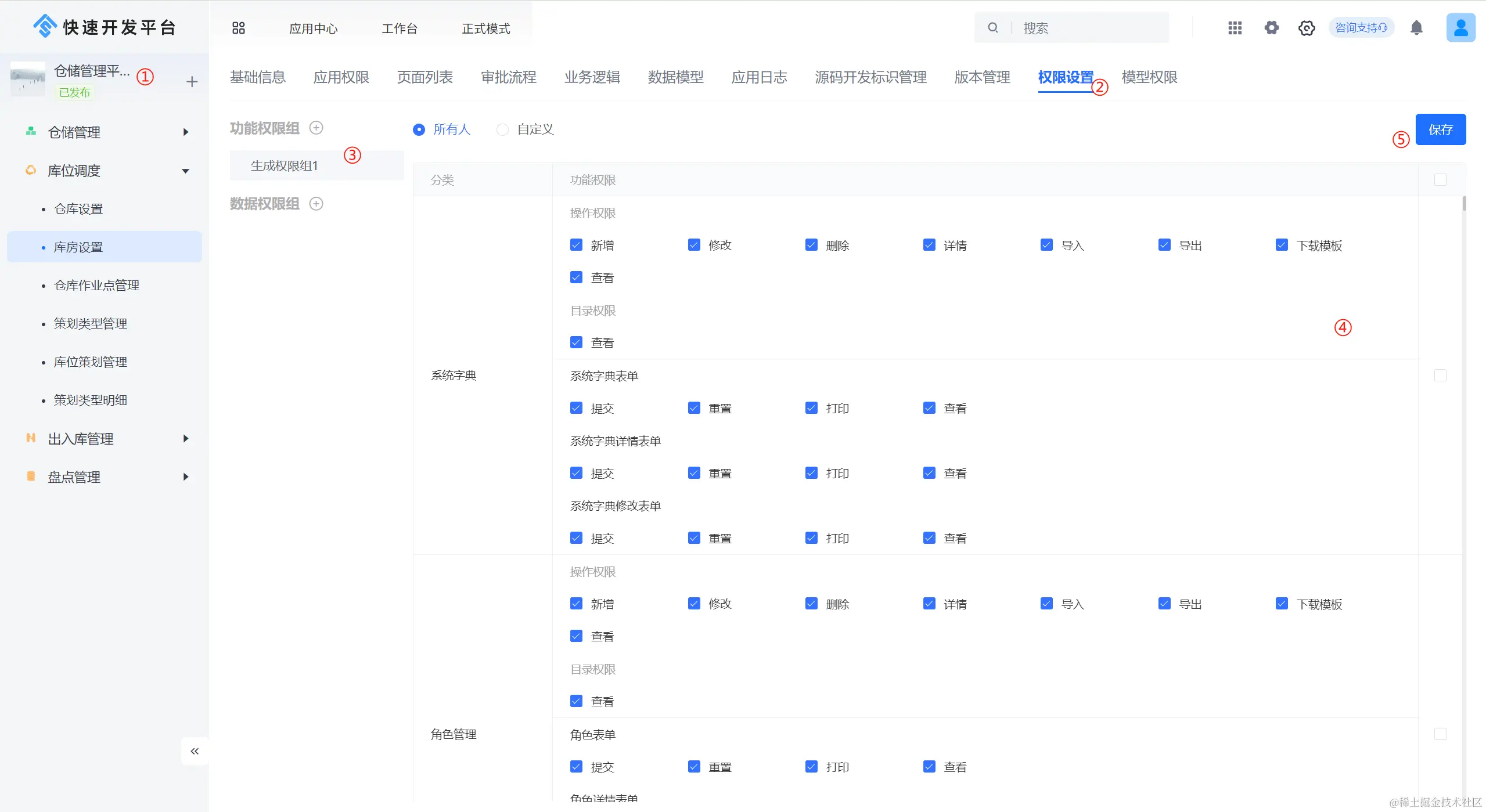1486x812 pixels.
Task: Click the hexagon settings icon
Action: pyautogui.click(x=1307, y=28)
